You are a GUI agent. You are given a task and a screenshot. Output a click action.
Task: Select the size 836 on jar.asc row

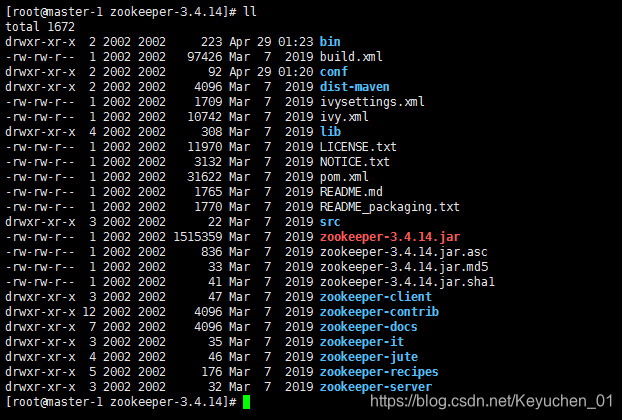point(212,252)
